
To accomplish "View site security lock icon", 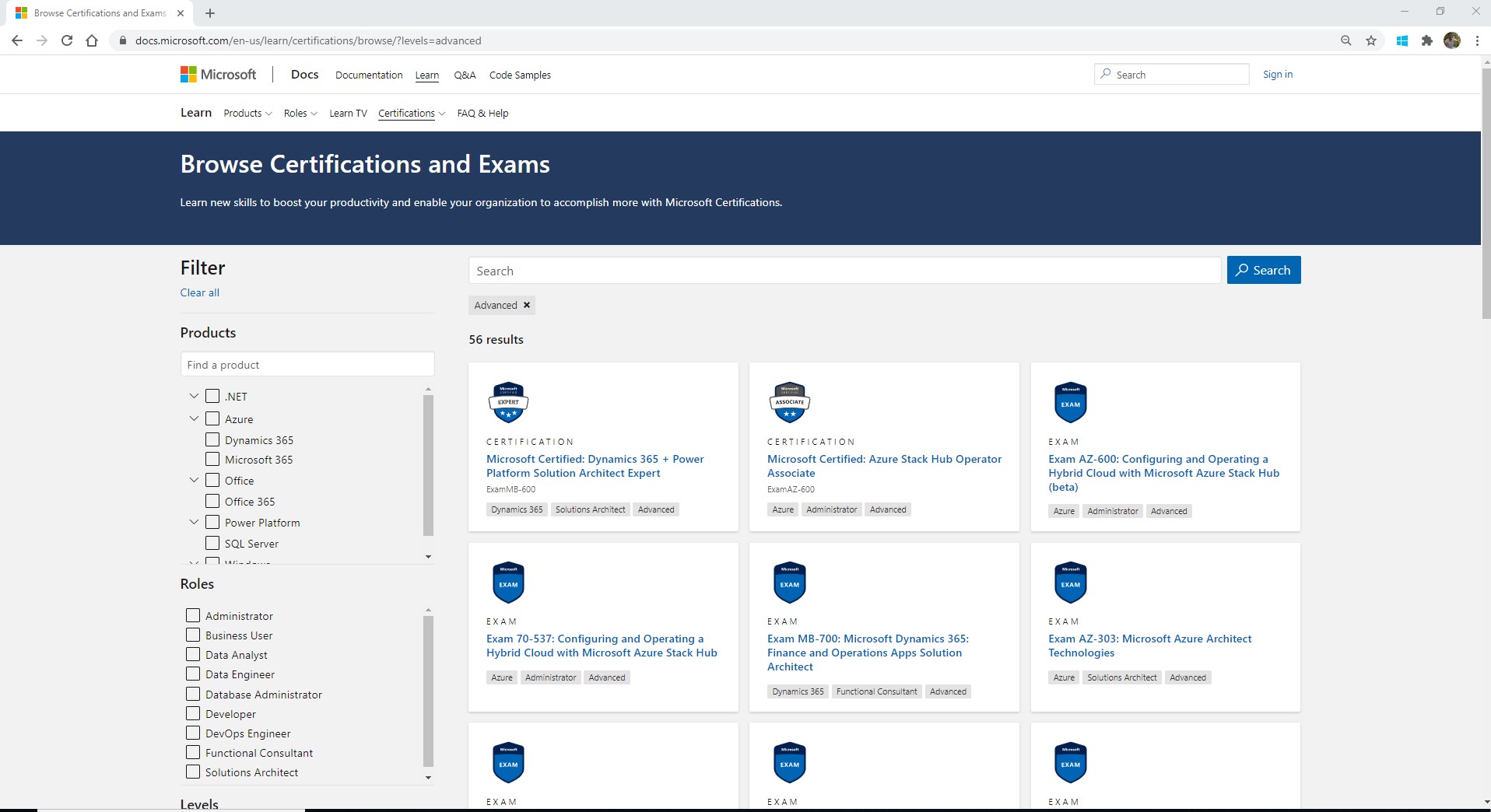I will pos(122,40).
